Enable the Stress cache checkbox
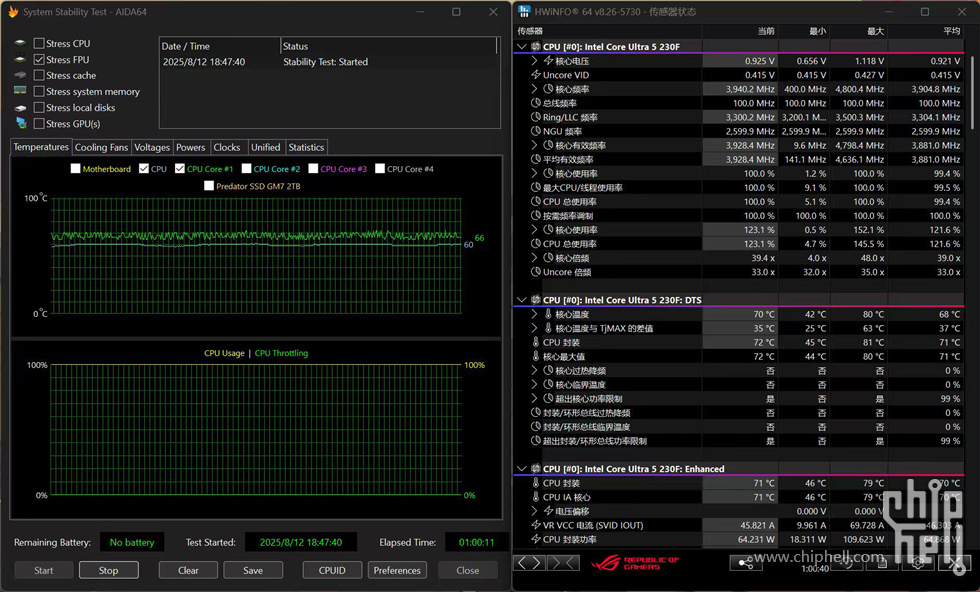980x592 pixels. click(39, 75)
